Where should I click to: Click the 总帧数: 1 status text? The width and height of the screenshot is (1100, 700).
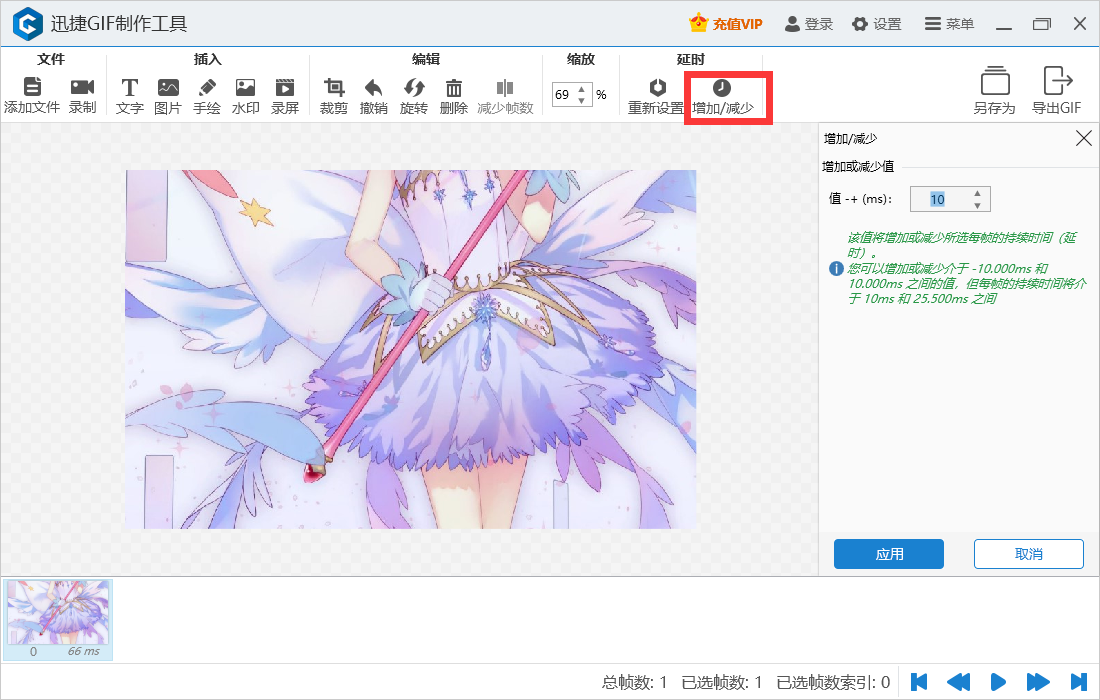(x=634, y=682)
